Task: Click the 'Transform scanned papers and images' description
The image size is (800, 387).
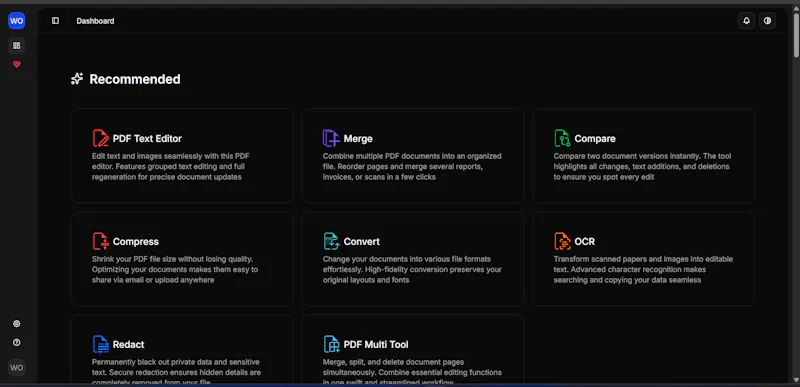Action: pos(643,270)
